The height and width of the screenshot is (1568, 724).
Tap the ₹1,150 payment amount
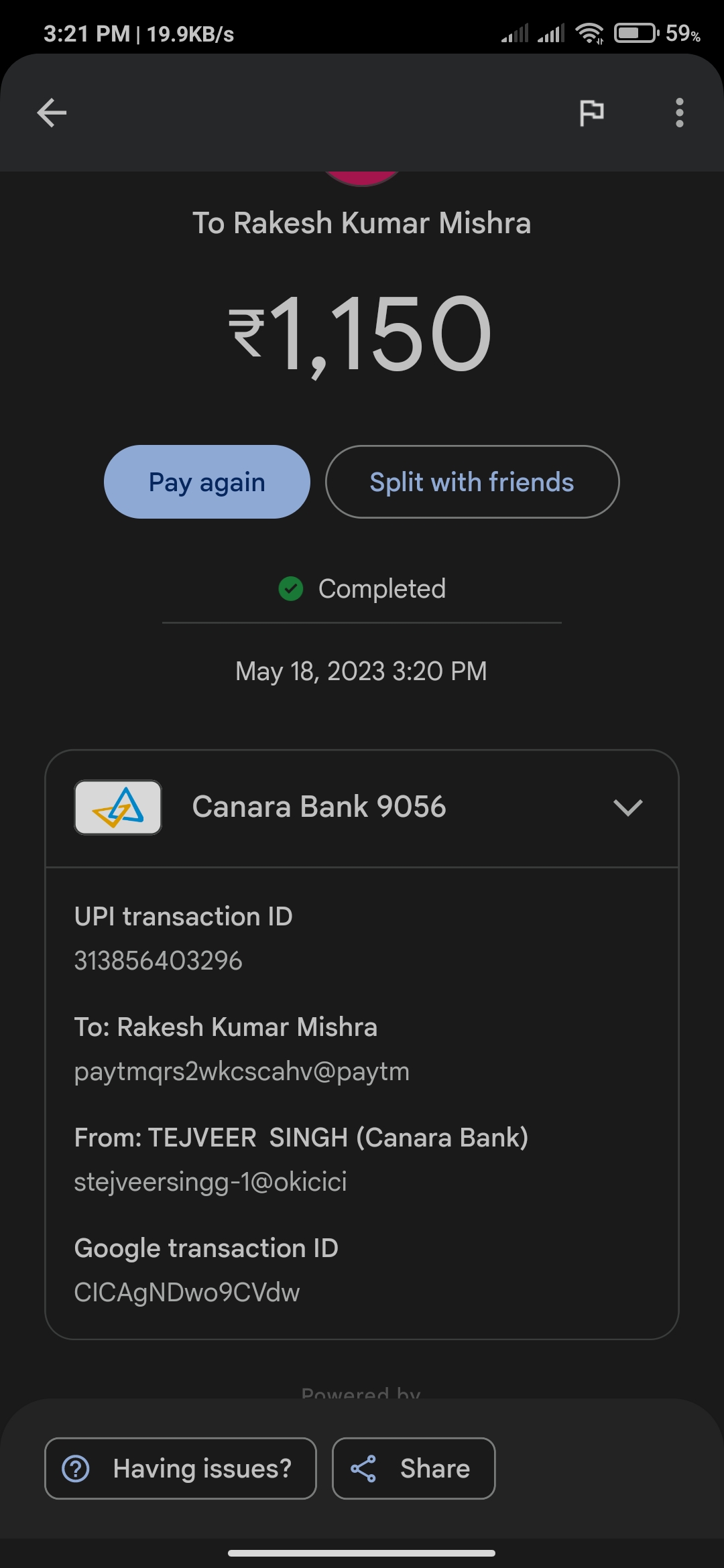(361, 334)
